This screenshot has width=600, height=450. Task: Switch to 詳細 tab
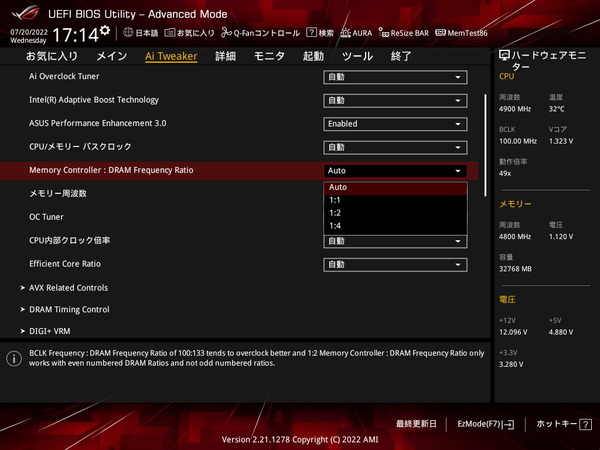point(225,56)
